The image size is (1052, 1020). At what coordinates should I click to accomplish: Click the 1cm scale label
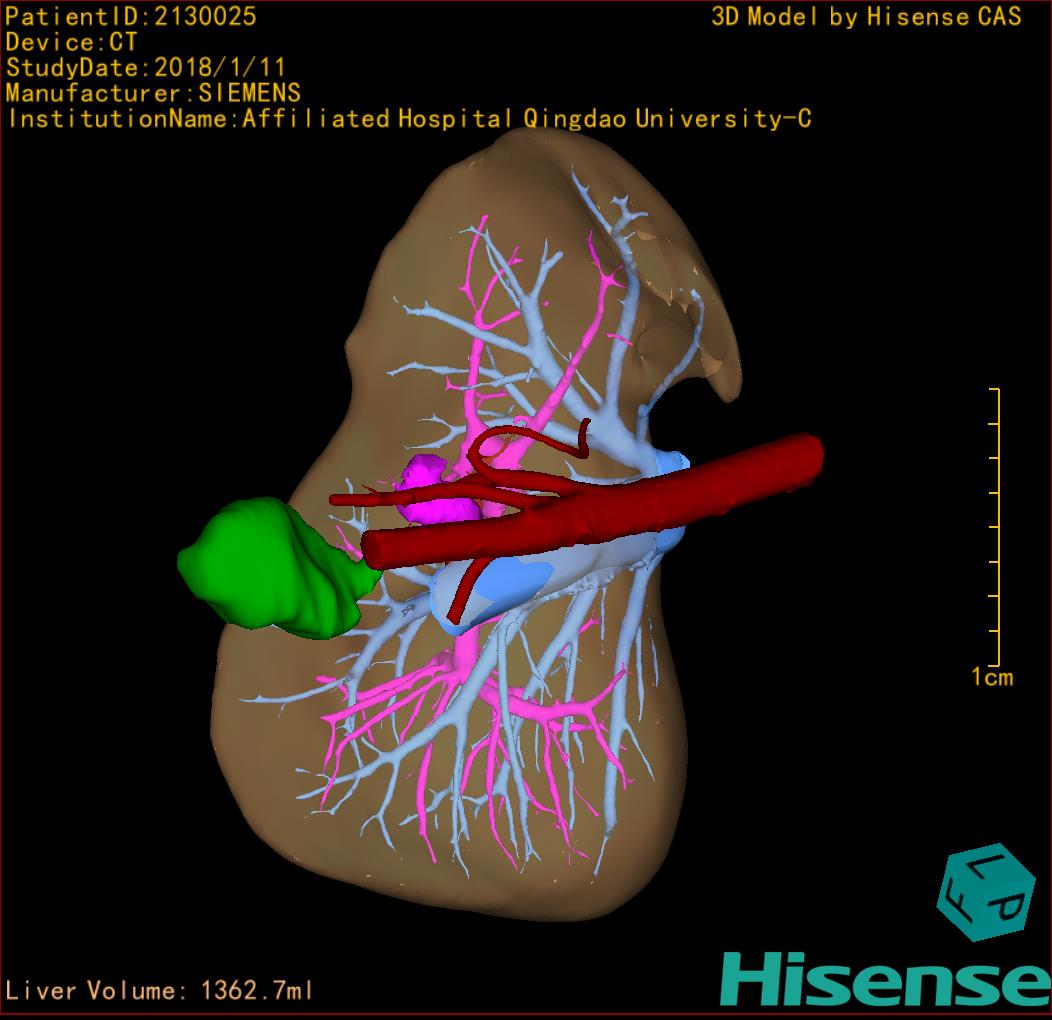pos(992,677)
